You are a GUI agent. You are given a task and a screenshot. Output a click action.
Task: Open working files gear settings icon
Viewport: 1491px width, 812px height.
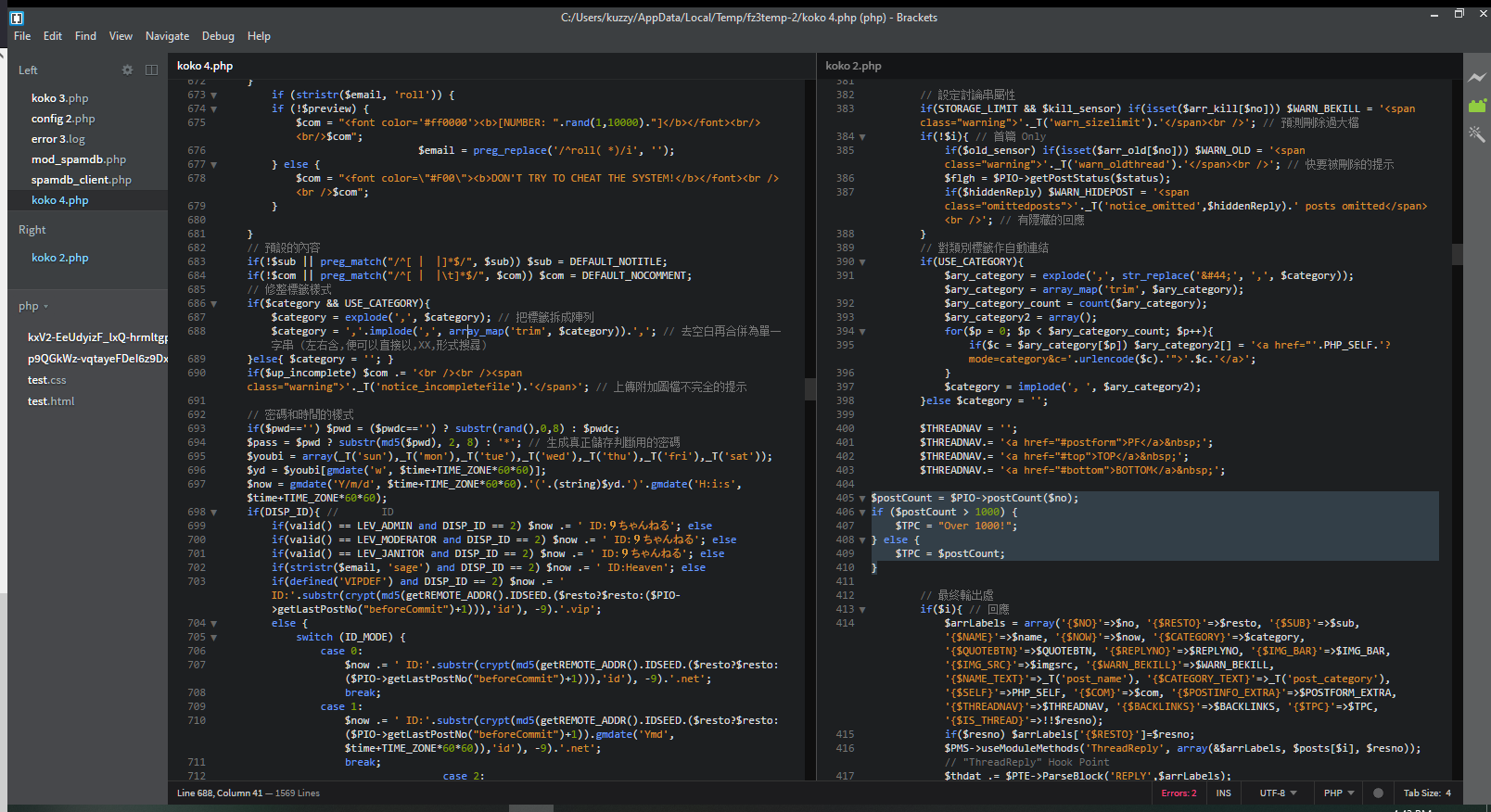pos(128,70)
